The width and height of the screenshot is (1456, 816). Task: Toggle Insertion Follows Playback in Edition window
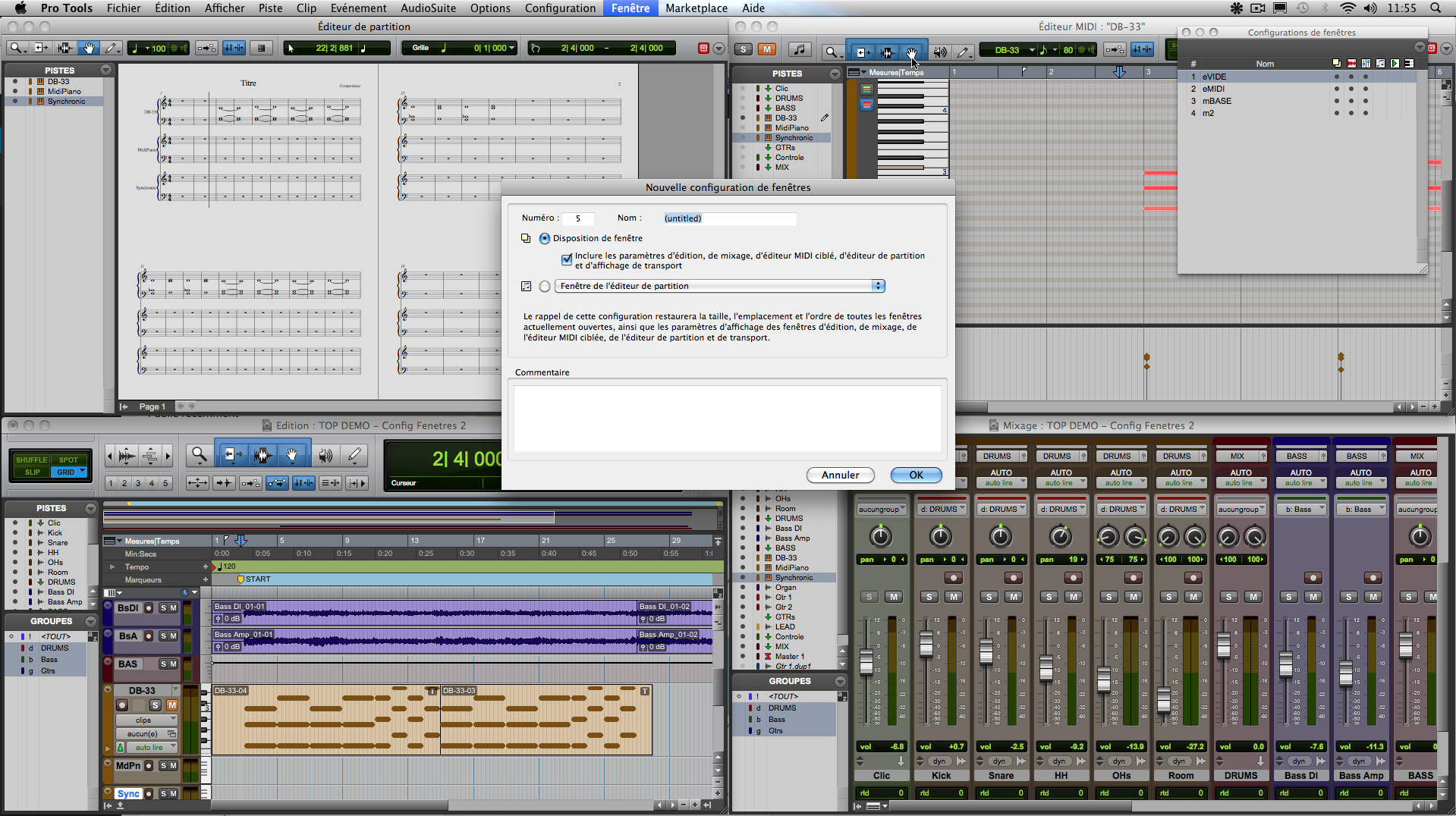click(357, 483)
